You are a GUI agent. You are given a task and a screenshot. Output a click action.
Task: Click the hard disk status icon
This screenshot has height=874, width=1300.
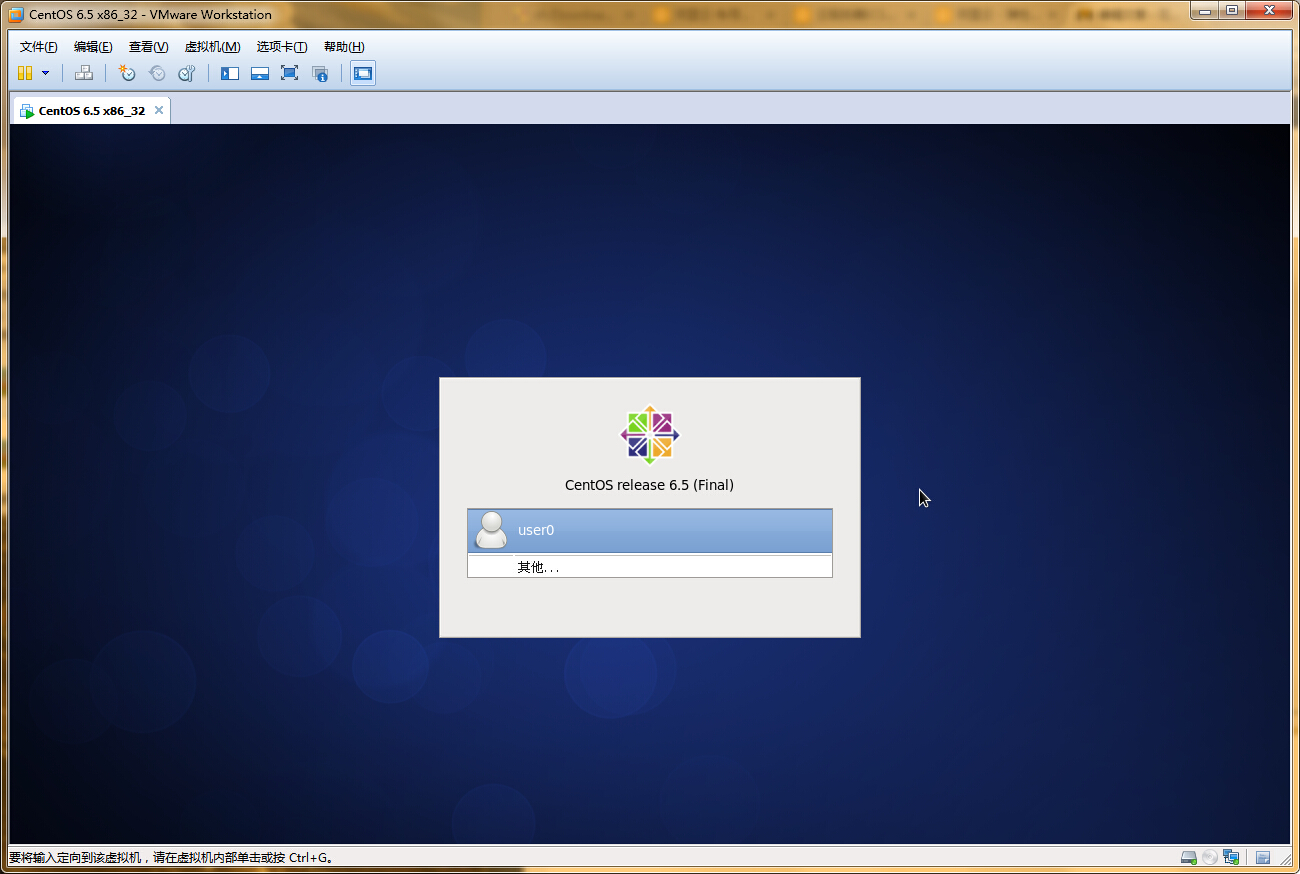pyautogui.click(x=1189, y=858)
